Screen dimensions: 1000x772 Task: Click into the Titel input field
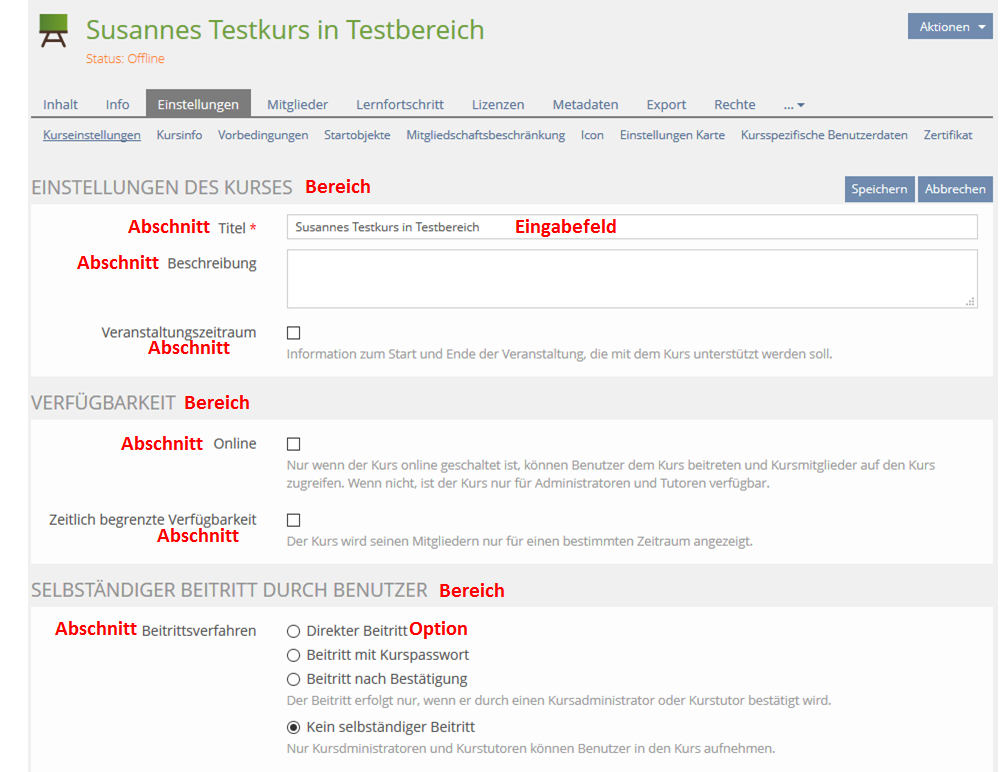[x=632, y=227]
